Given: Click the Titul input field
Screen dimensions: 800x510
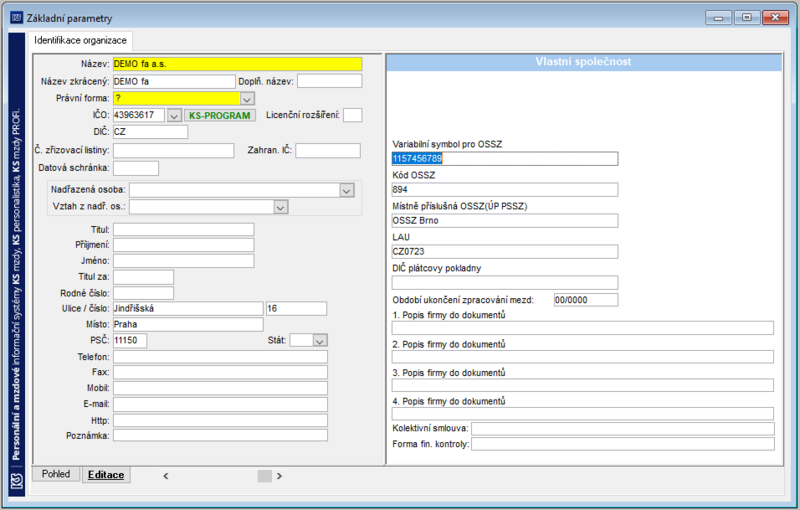Looking at the screenshot, I should [x=183, y=230].
